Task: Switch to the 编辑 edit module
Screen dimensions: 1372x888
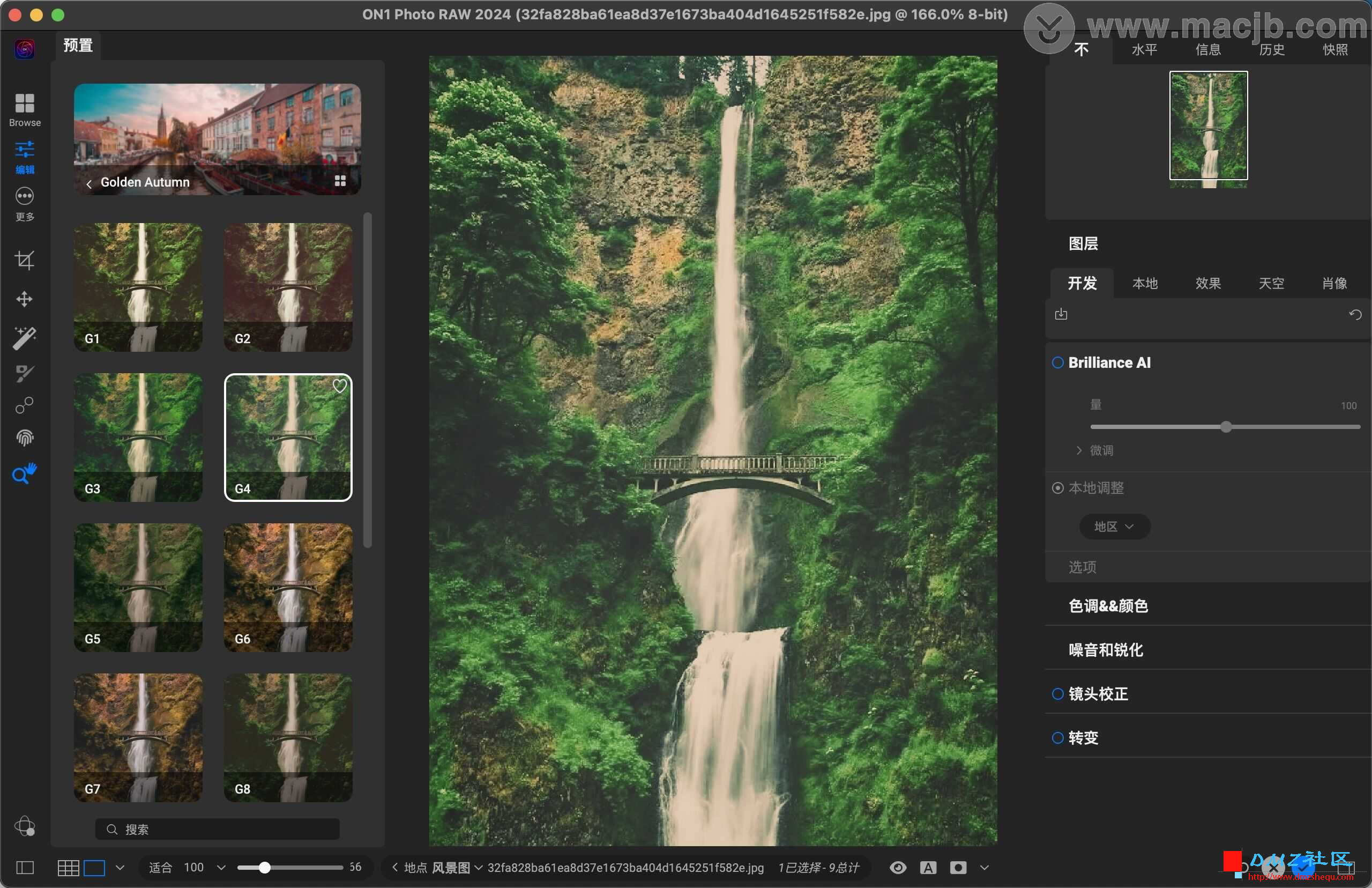Action: tap(24, 158)
